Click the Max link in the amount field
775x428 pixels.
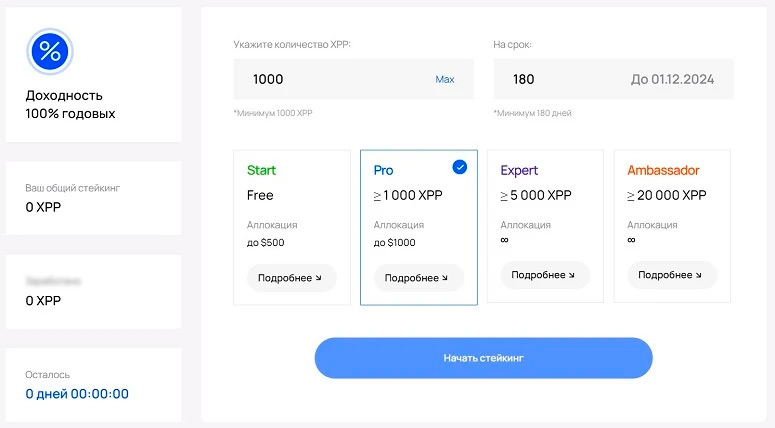[445, 79]
